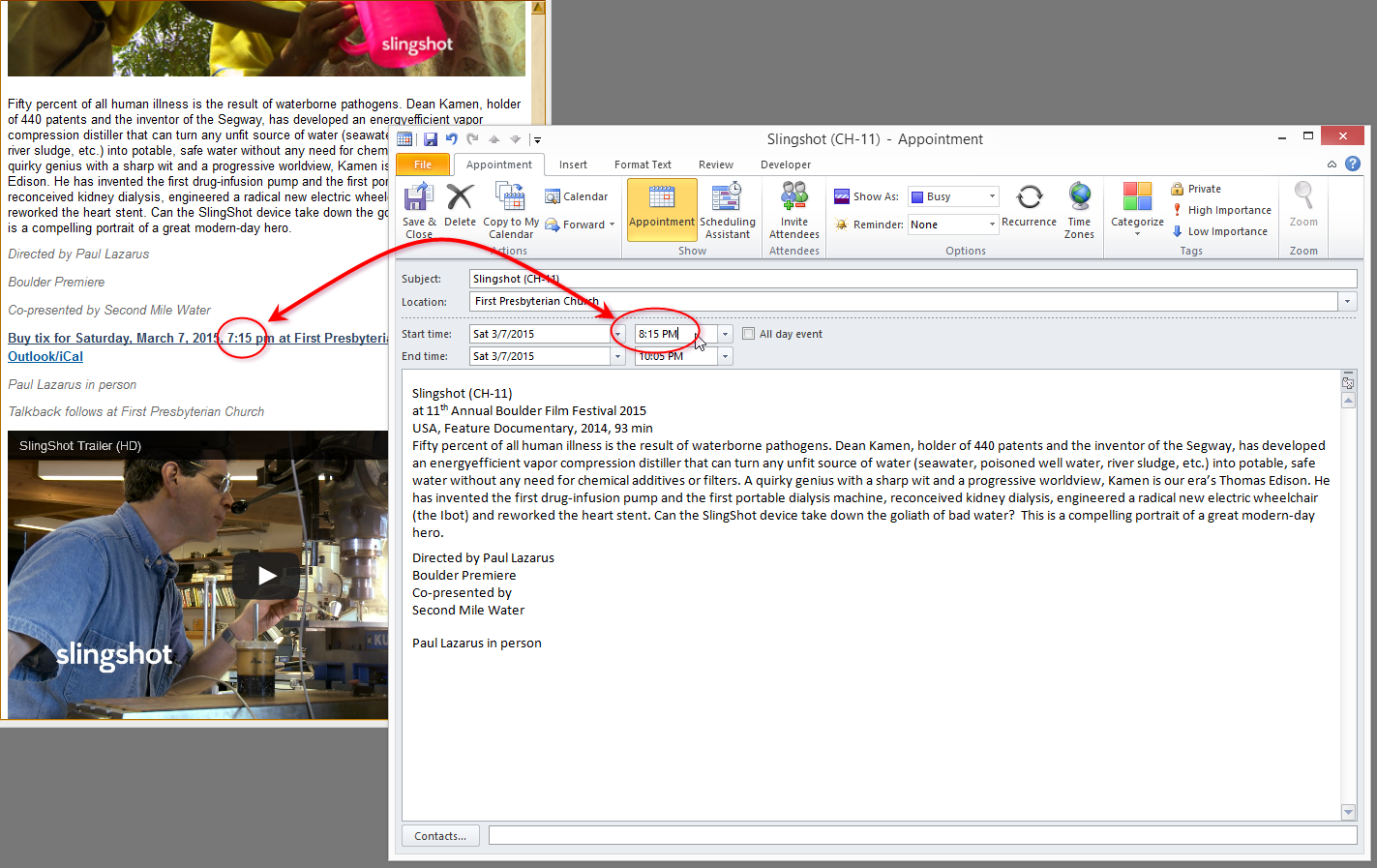Image resolution: width=1377 pixels, height=868 pixels.
Task: Copy the appointment to My Calendar
Action: point(511,211)
